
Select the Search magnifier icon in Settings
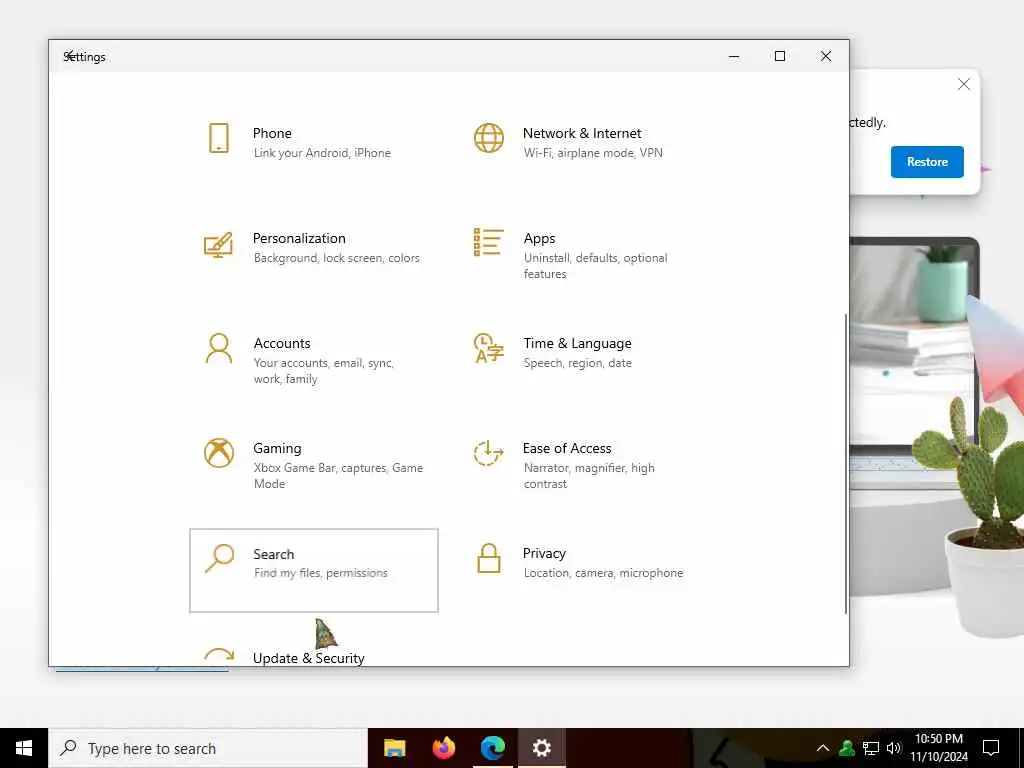(219, 558)
